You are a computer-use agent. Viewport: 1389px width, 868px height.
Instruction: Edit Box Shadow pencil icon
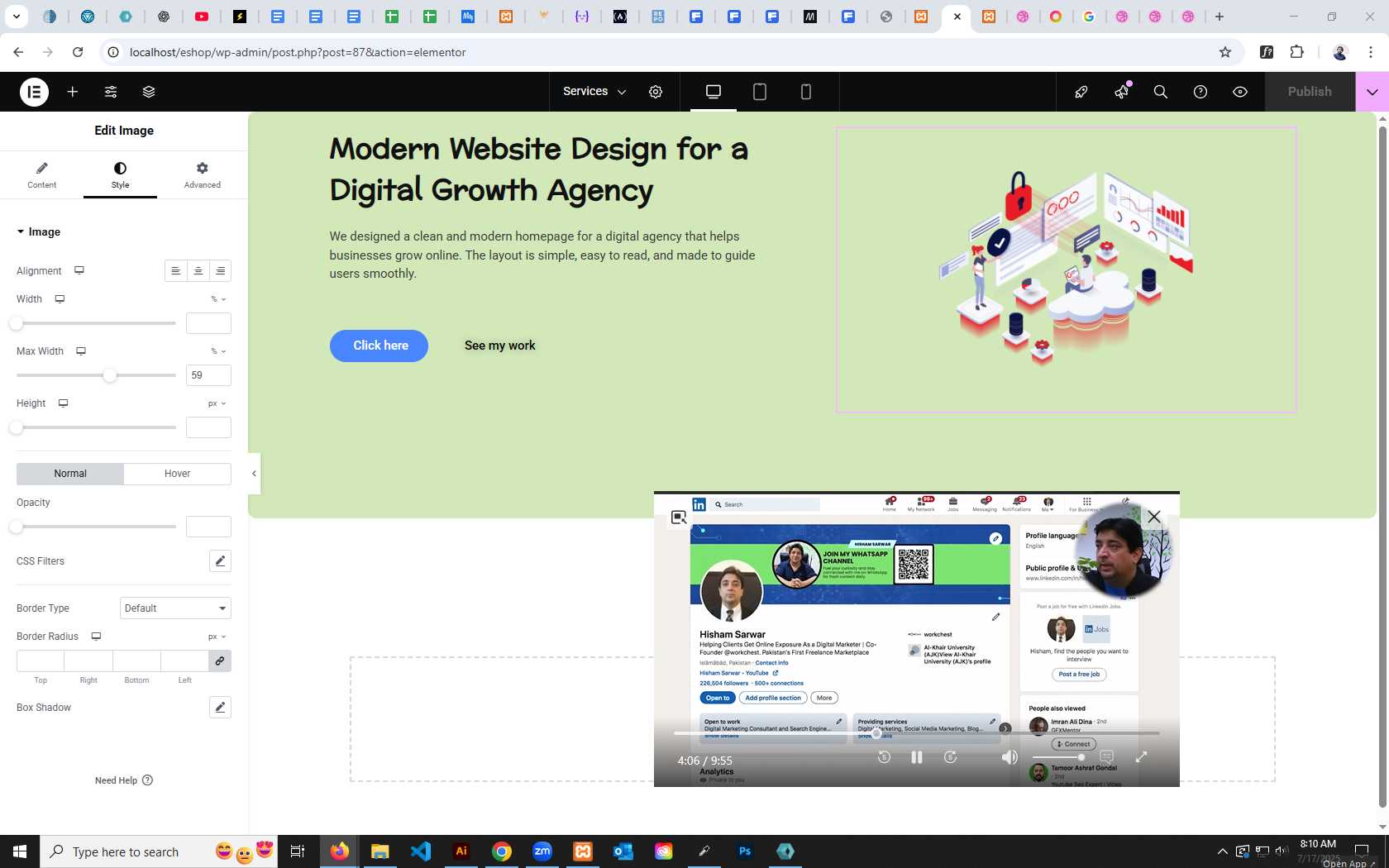point(220,708)
